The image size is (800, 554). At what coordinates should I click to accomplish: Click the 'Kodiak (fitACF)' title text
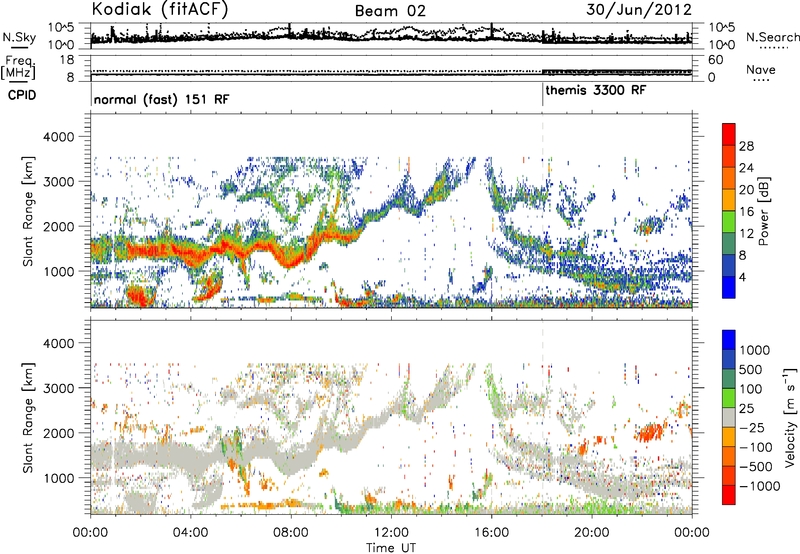tap(160, 9)
